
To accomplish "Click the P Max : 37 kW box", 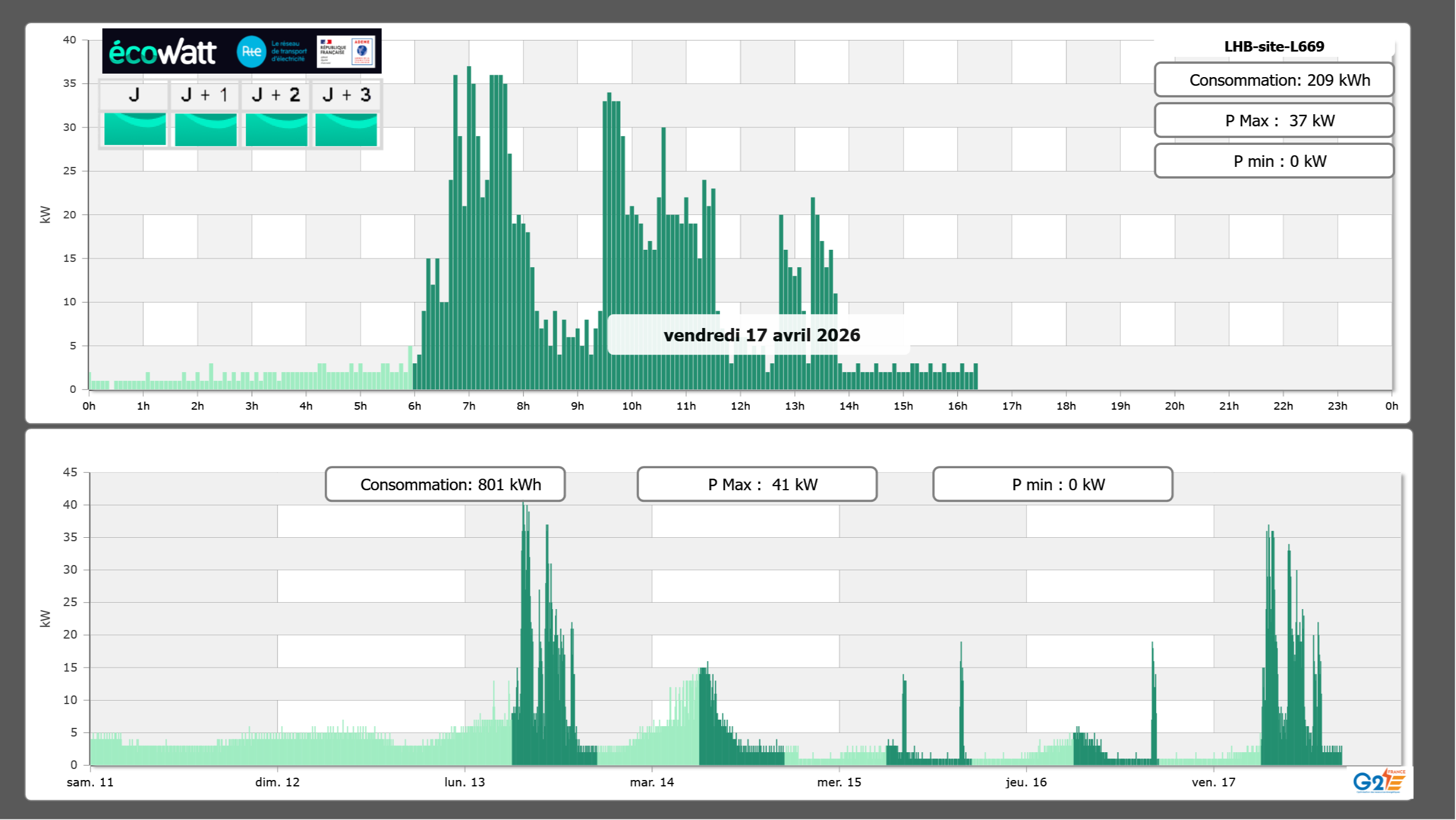I will [x=1273, y=121].
